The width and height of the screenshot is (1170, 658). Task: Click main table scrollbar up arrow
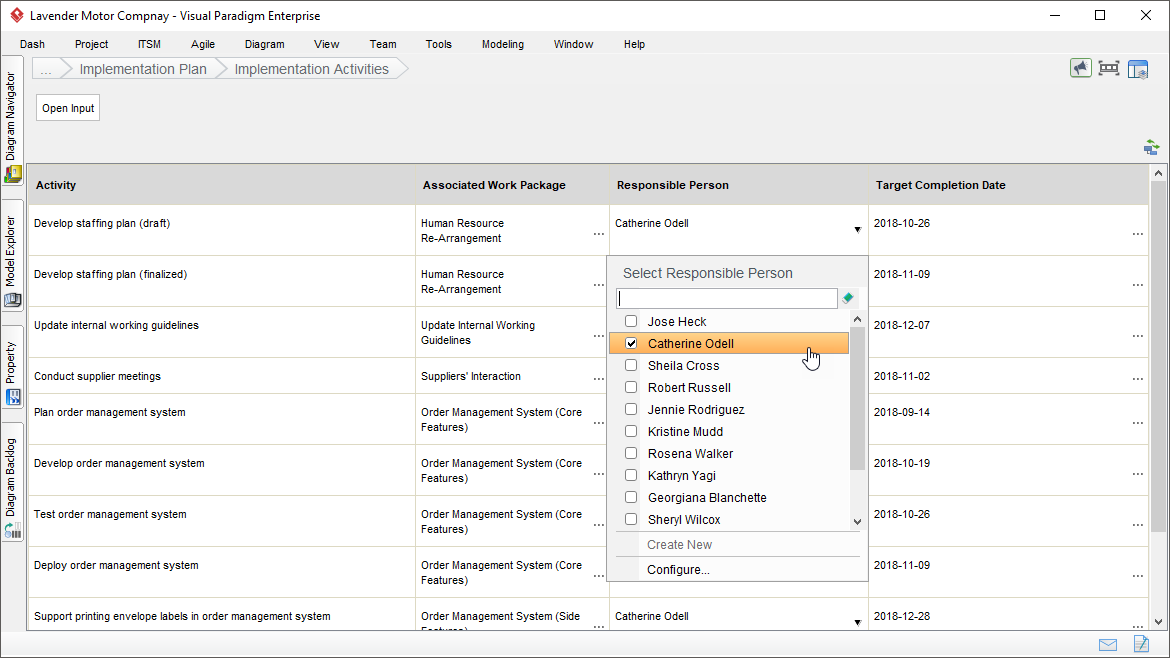1158,173
